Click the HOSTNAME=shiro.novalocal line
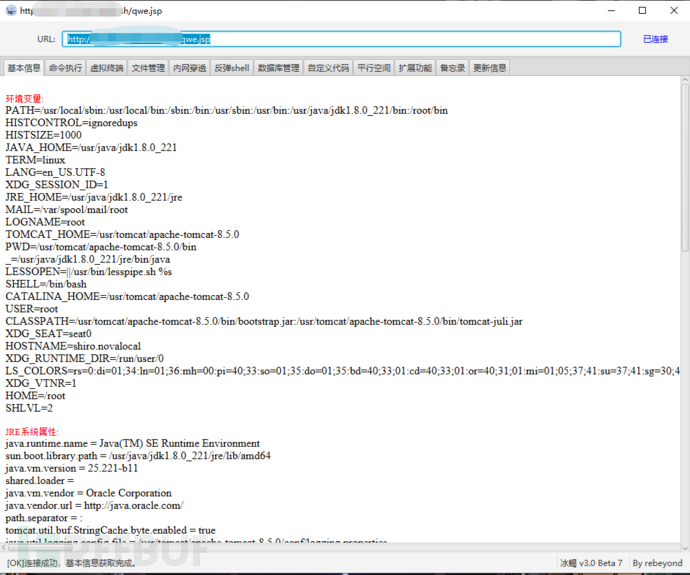The height and width of the screenshot is (575, 690). [x=73, y=346]
